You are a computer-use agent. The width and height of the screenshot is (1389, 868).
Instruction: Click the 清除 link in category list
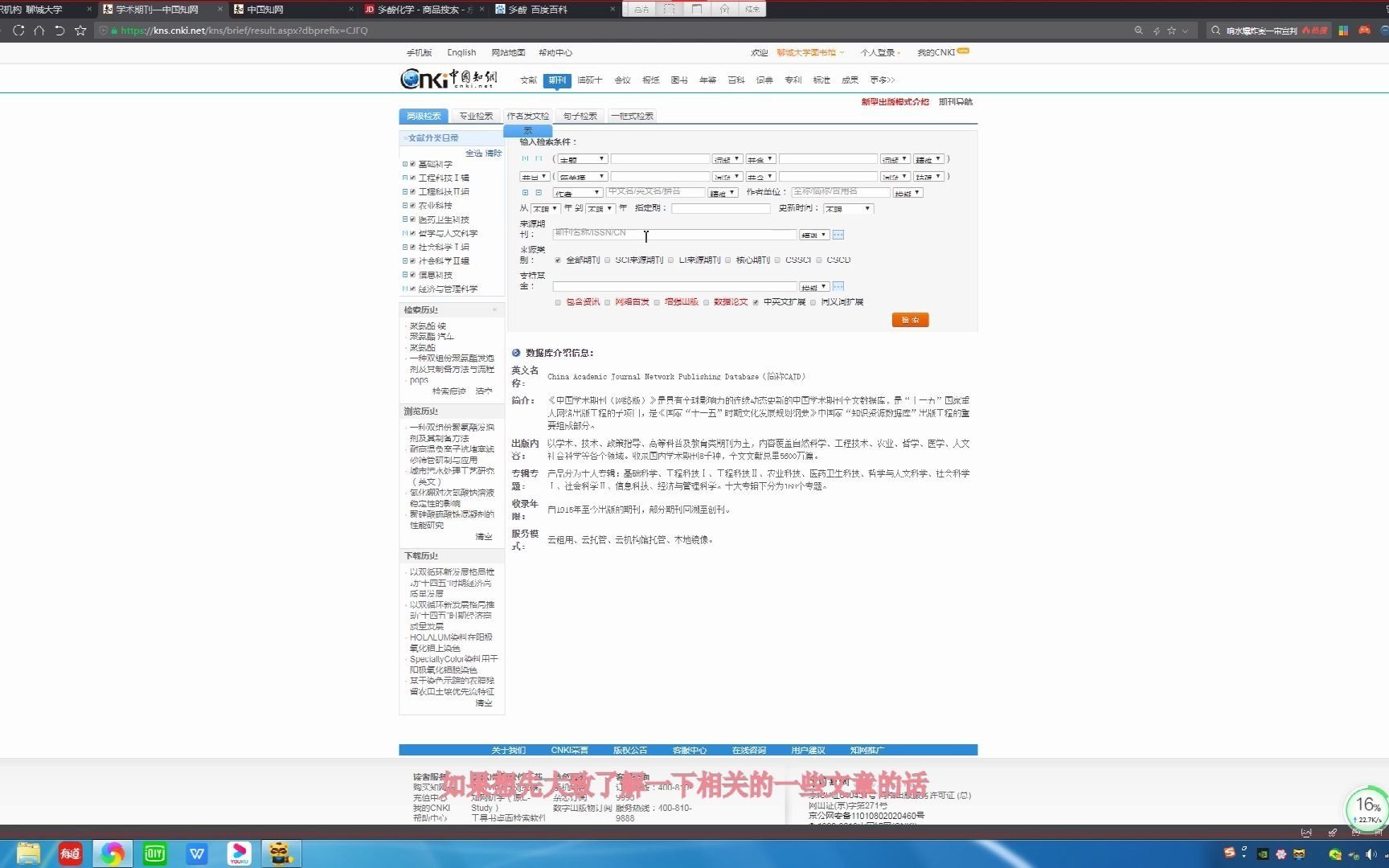[x=494, y=153]
